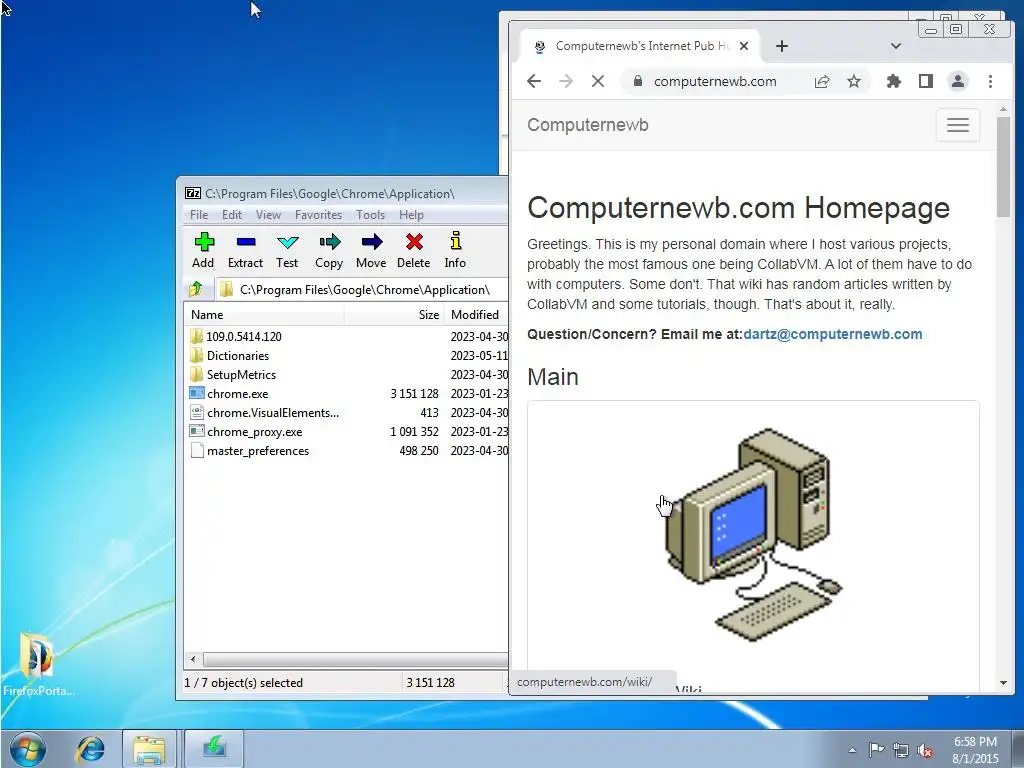Select chrome_proxy.exe in the list
Viewport: 1024px width, 768px height.
[x=254, y=431]
